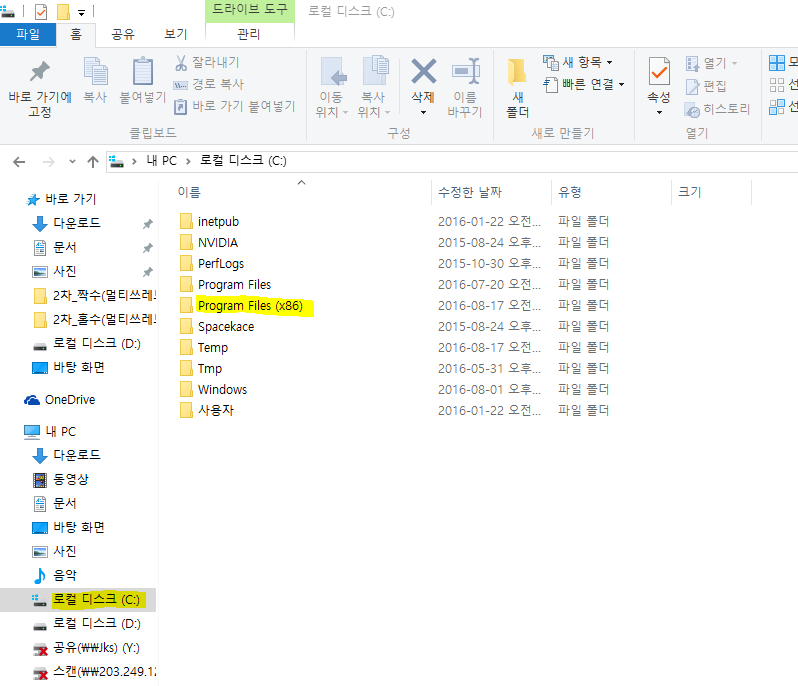Click 경로 복사 button
Screen dimensions: 798x686
209,84
